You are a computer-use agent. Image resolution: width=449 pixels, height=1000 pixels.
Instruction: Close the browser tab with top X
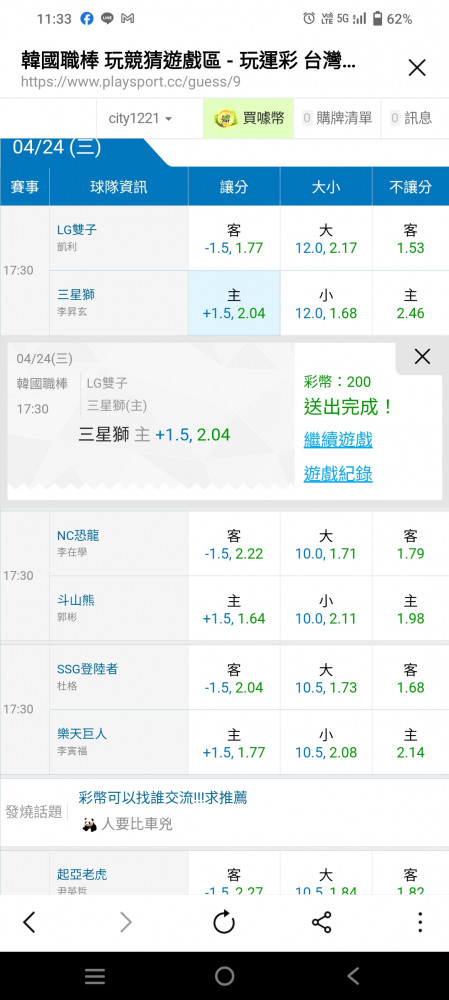coord(417,68)
